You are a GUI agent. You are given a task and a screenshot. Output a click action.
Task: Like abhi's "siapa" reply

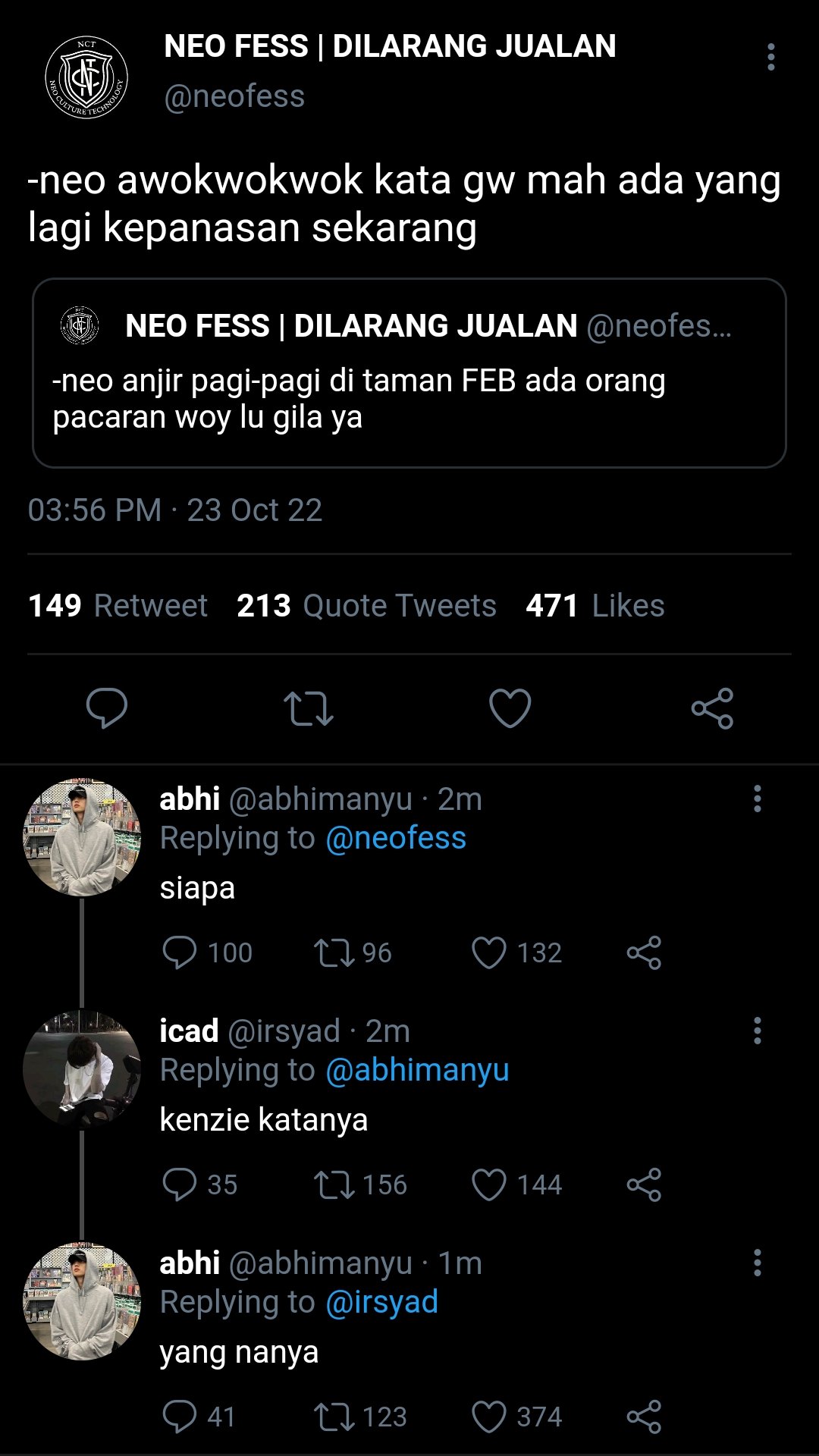[x=489, y=953]
